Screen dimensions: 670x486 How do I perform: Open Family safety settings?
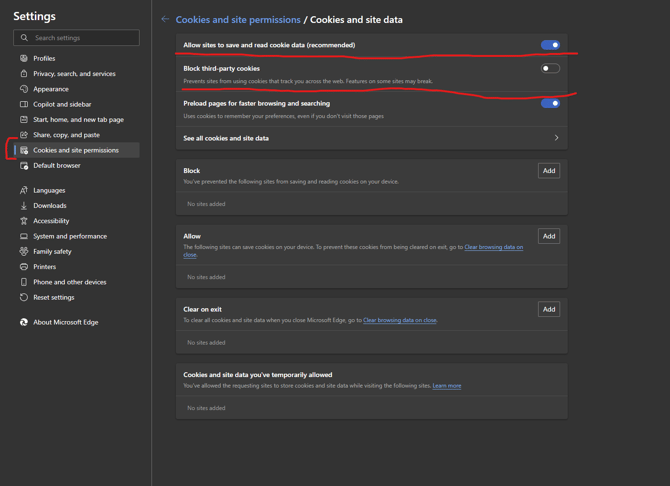point(76,251)
